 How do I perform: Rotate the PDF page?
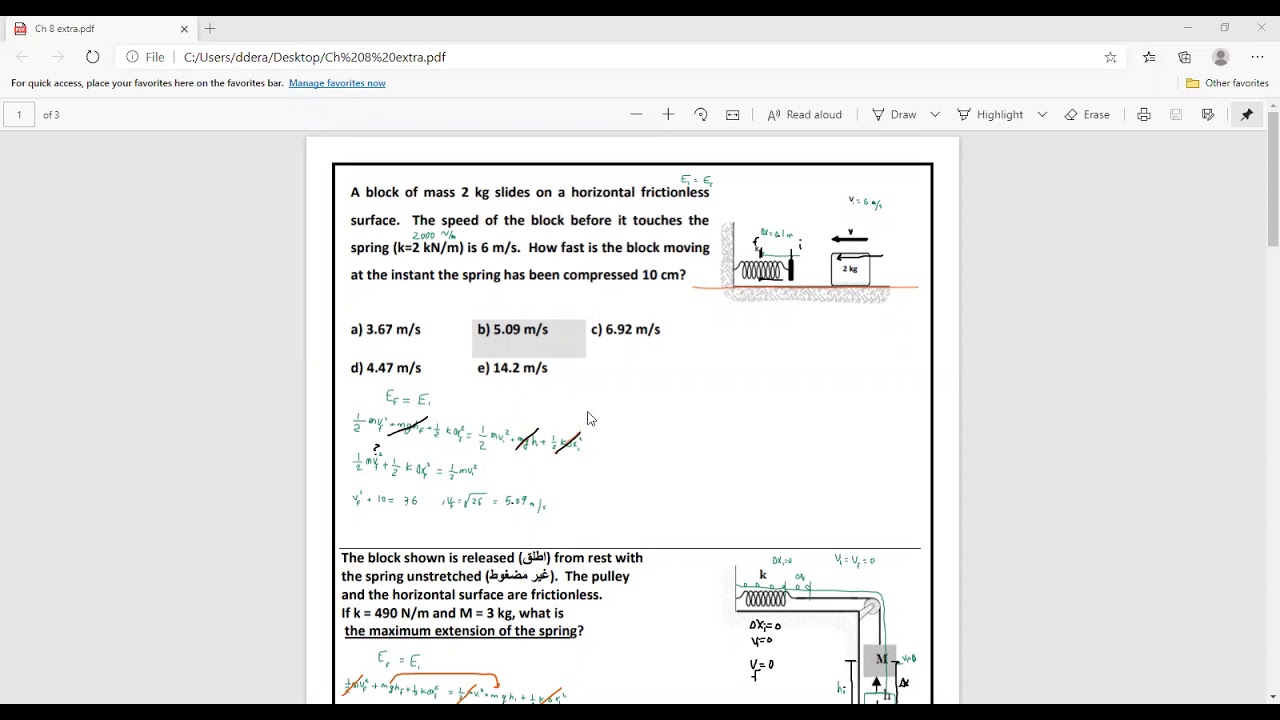coord(700,115)
